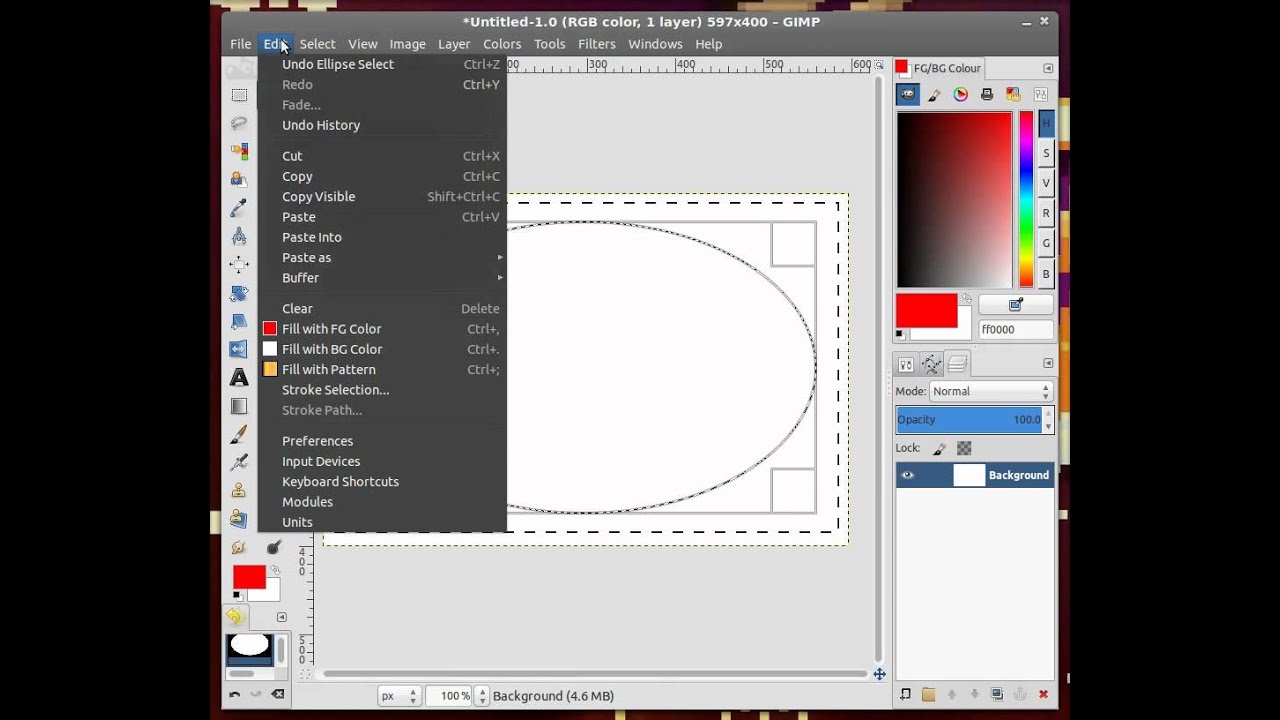The width and height of the screenshot is (1280, 720).
Task: Select the Blend gradient tool
Action: [239, 406]
